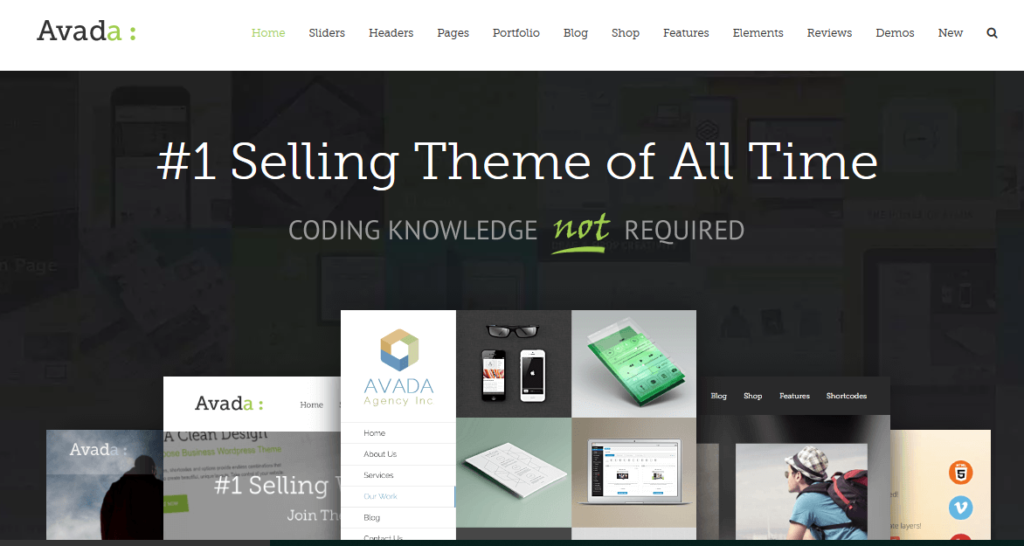1024x546 pixels.
Task: Go to the Blog menu item
Action: pyautogui.click(x=575, y=33)
